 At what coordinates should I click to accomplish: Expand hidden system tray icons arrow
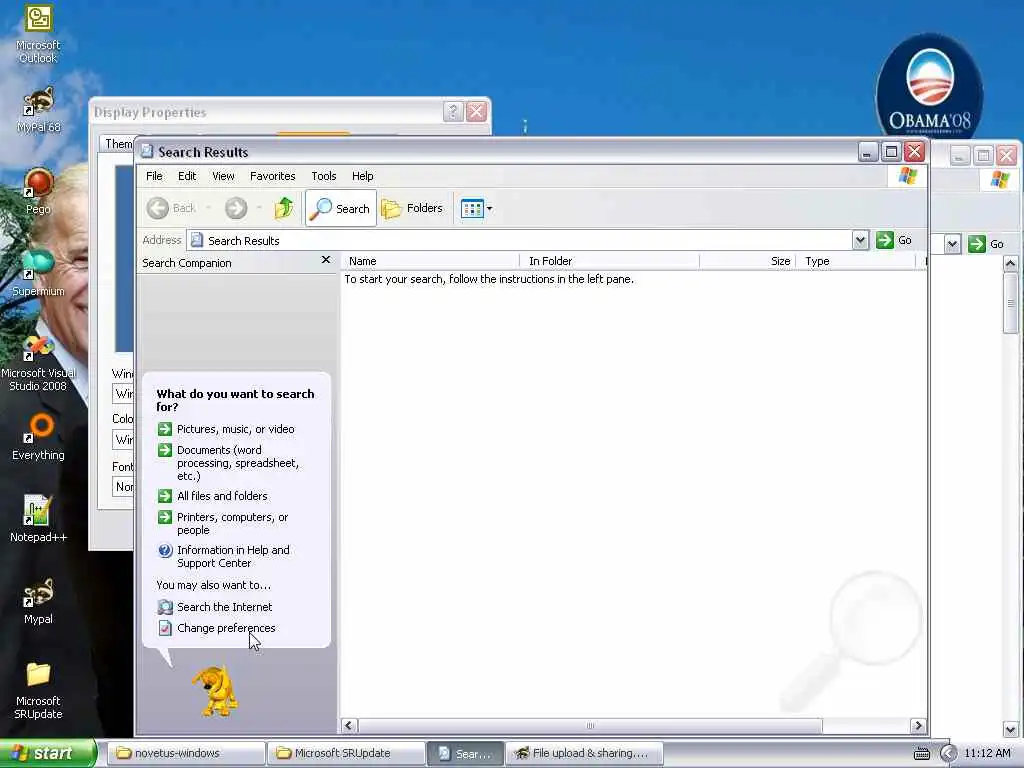[948, 754]
